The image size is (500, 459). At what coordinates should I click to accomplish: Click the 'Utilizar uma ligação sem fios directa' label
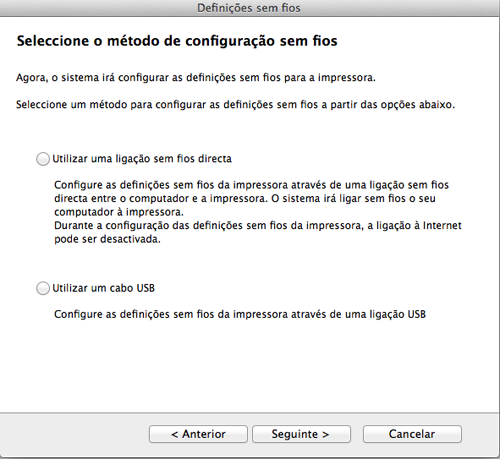click(x=142, y=159)
